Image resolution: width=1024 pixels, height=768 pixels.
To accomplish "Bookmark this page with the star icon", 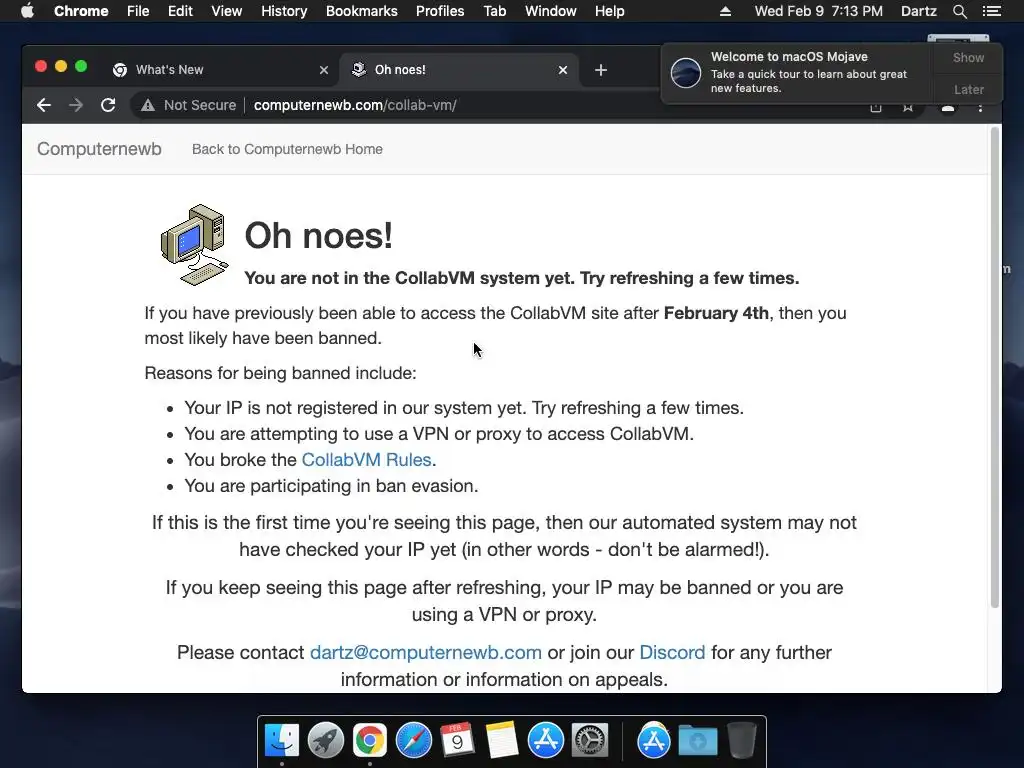I will [x=908, y=107].
